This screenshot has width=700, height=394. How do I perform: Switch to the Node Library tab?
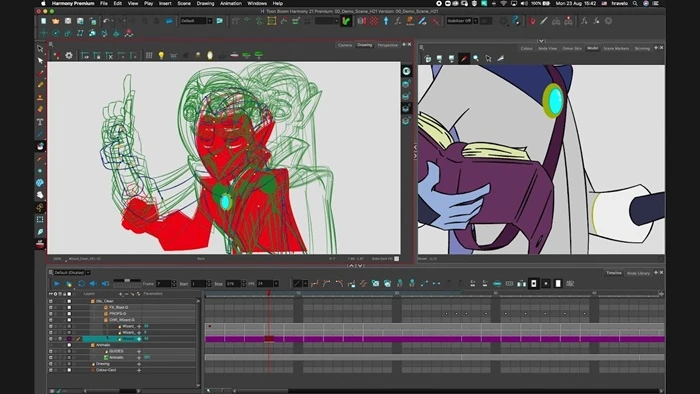(x=638, y=273)
